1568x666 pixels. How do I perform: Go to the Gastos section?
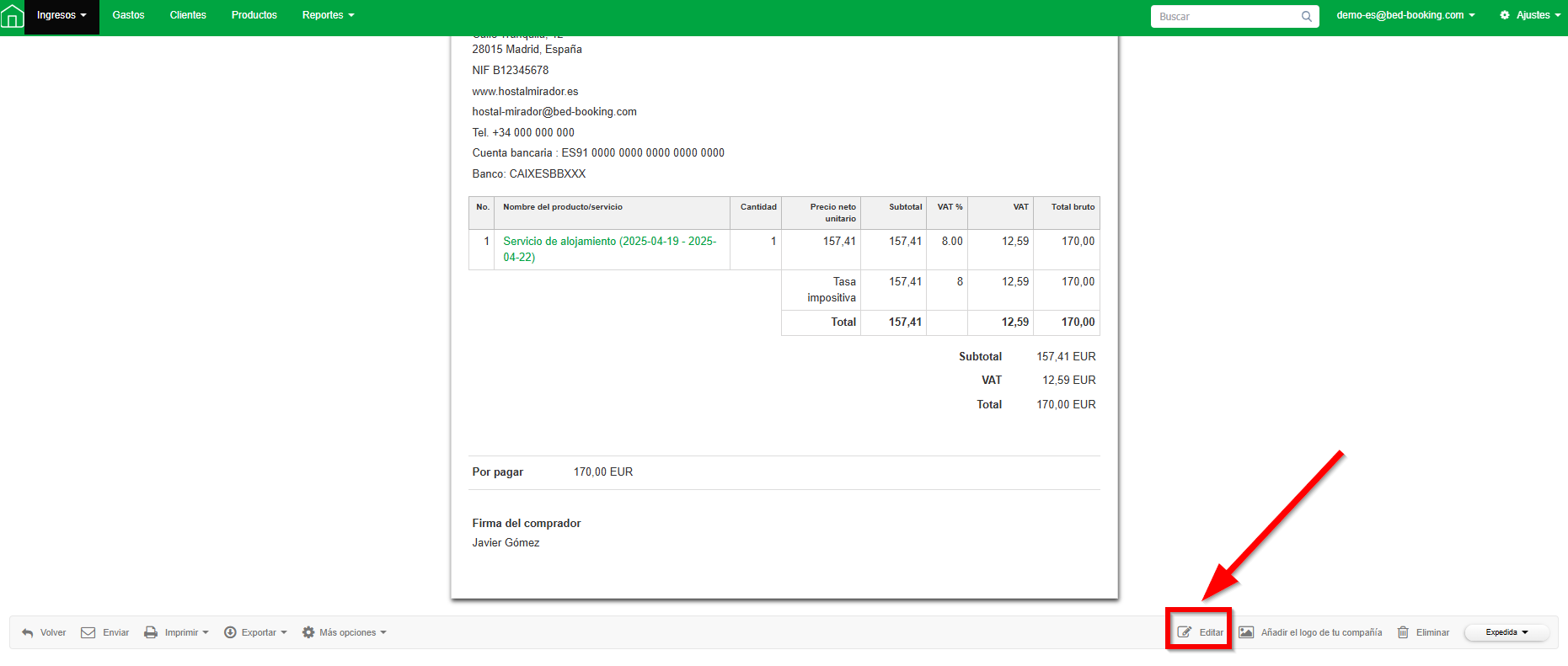[x=128, y=15]
